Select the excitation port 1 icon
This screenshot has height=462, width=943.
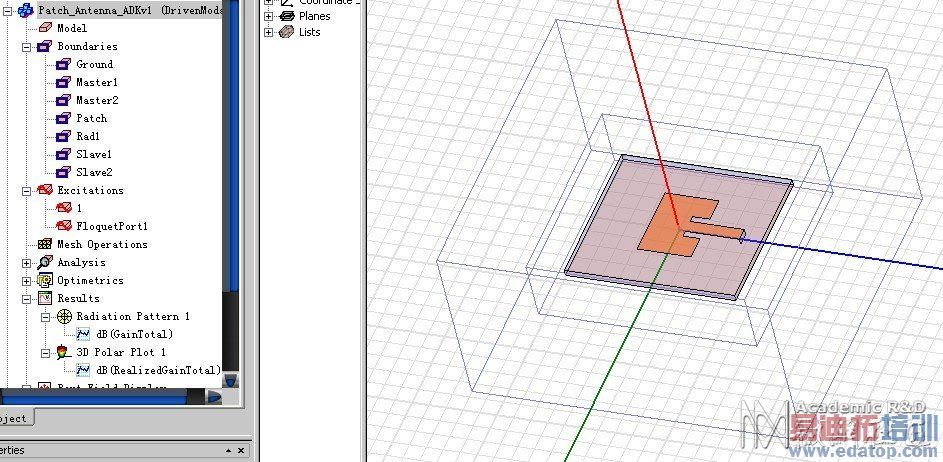[x=64, y=208]
